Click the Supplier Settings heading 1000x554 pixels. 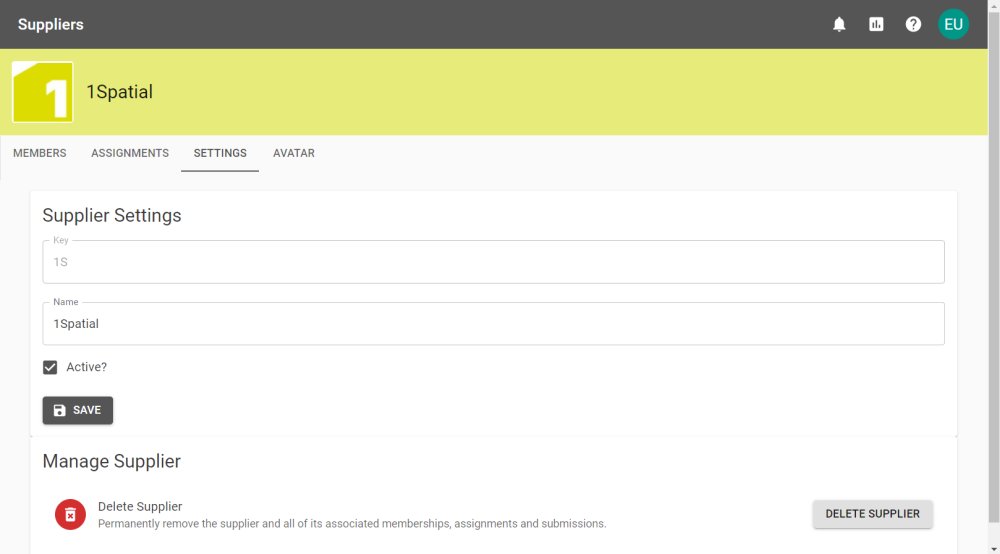click(112, 215)
